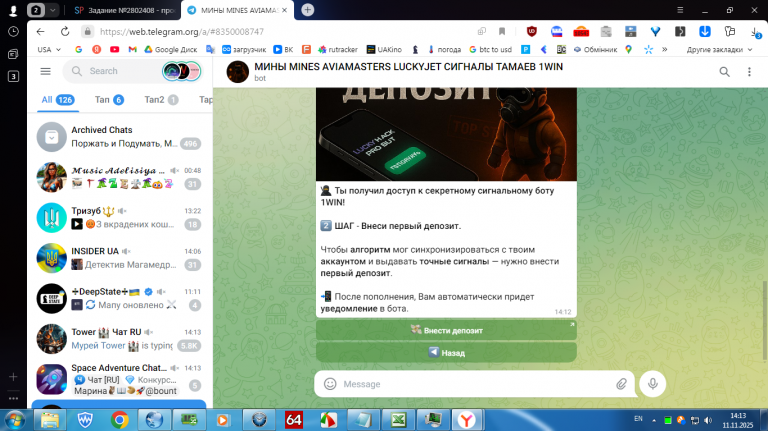The image size is (768, 431).
Task: Focus the Message input field
Action: point(475,384)
